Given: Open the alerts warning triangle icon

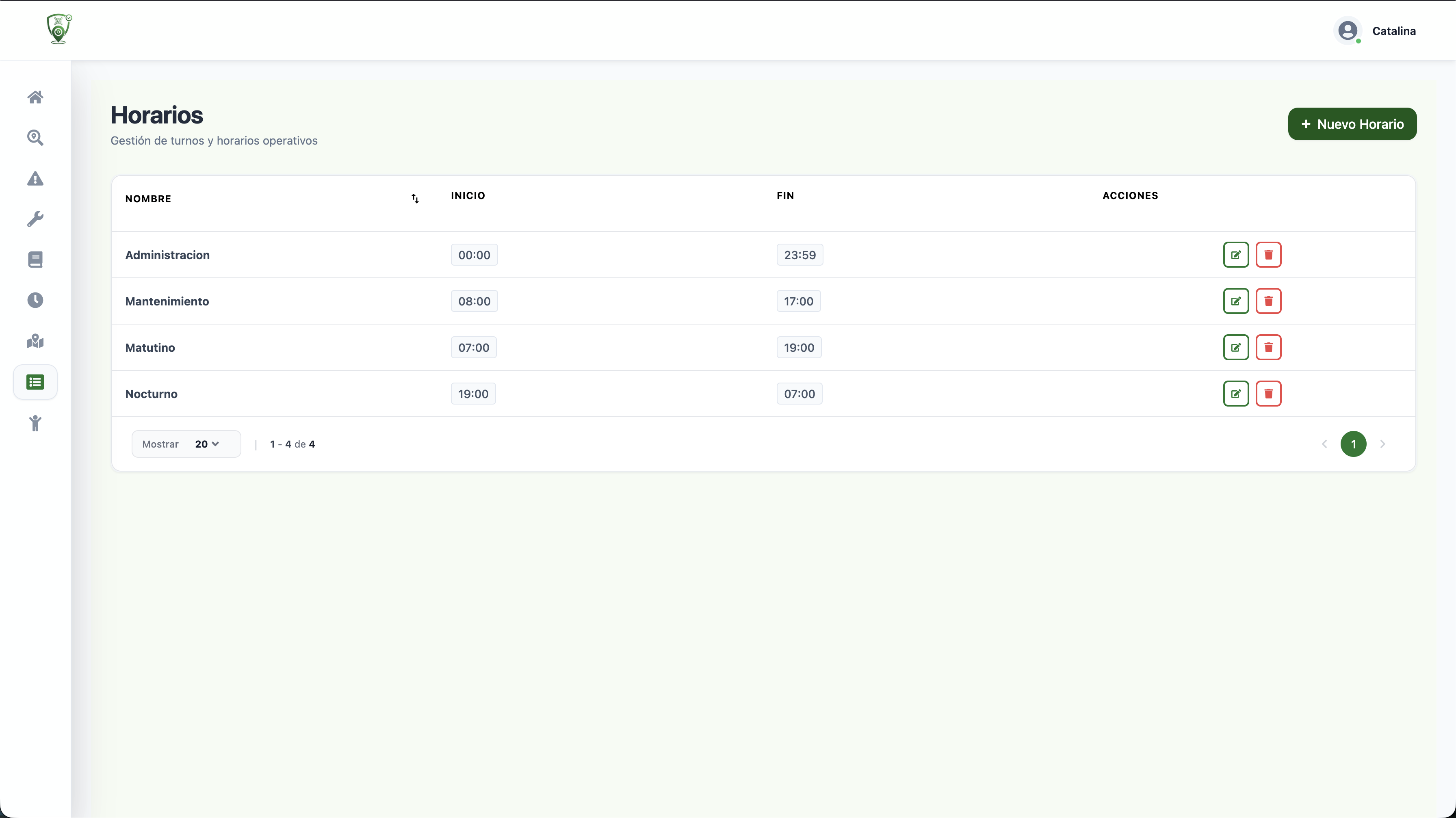Looking at the screenshot, I should [x=35, y=179].
